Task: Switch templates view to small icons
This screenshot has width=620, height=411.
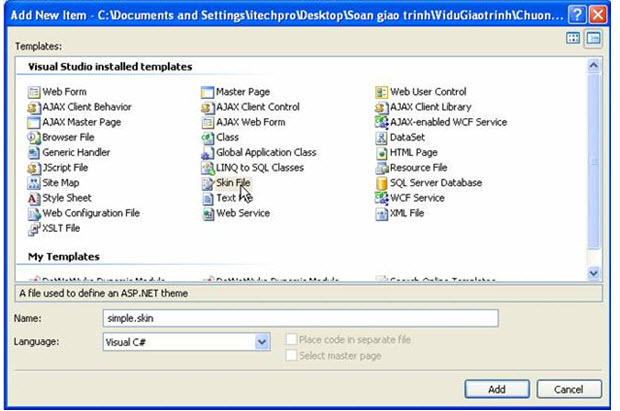Action: (x=593, y=38)
